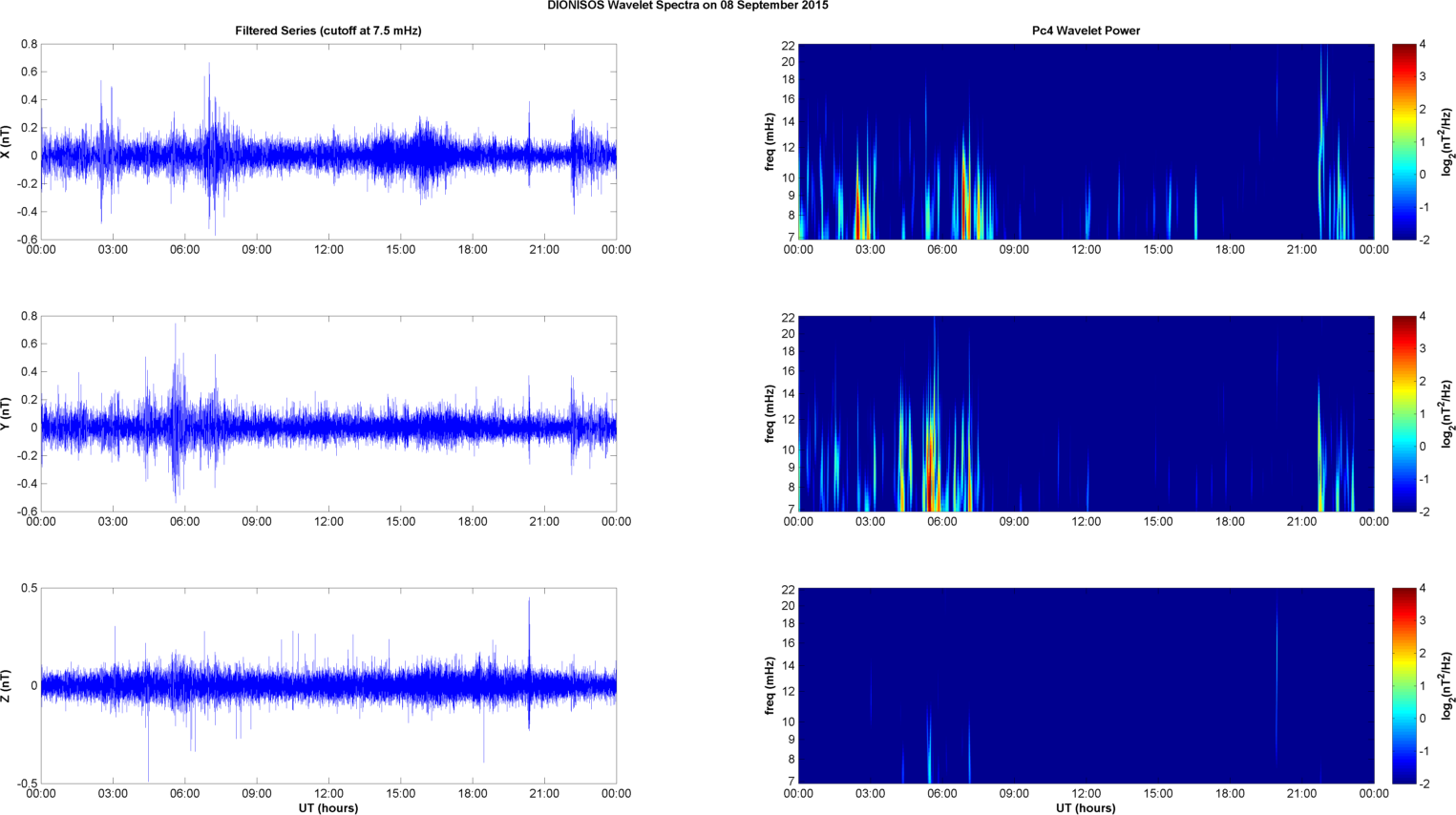
Task: Click the '12:00' tick under the X time series
Action: (328, 250)
